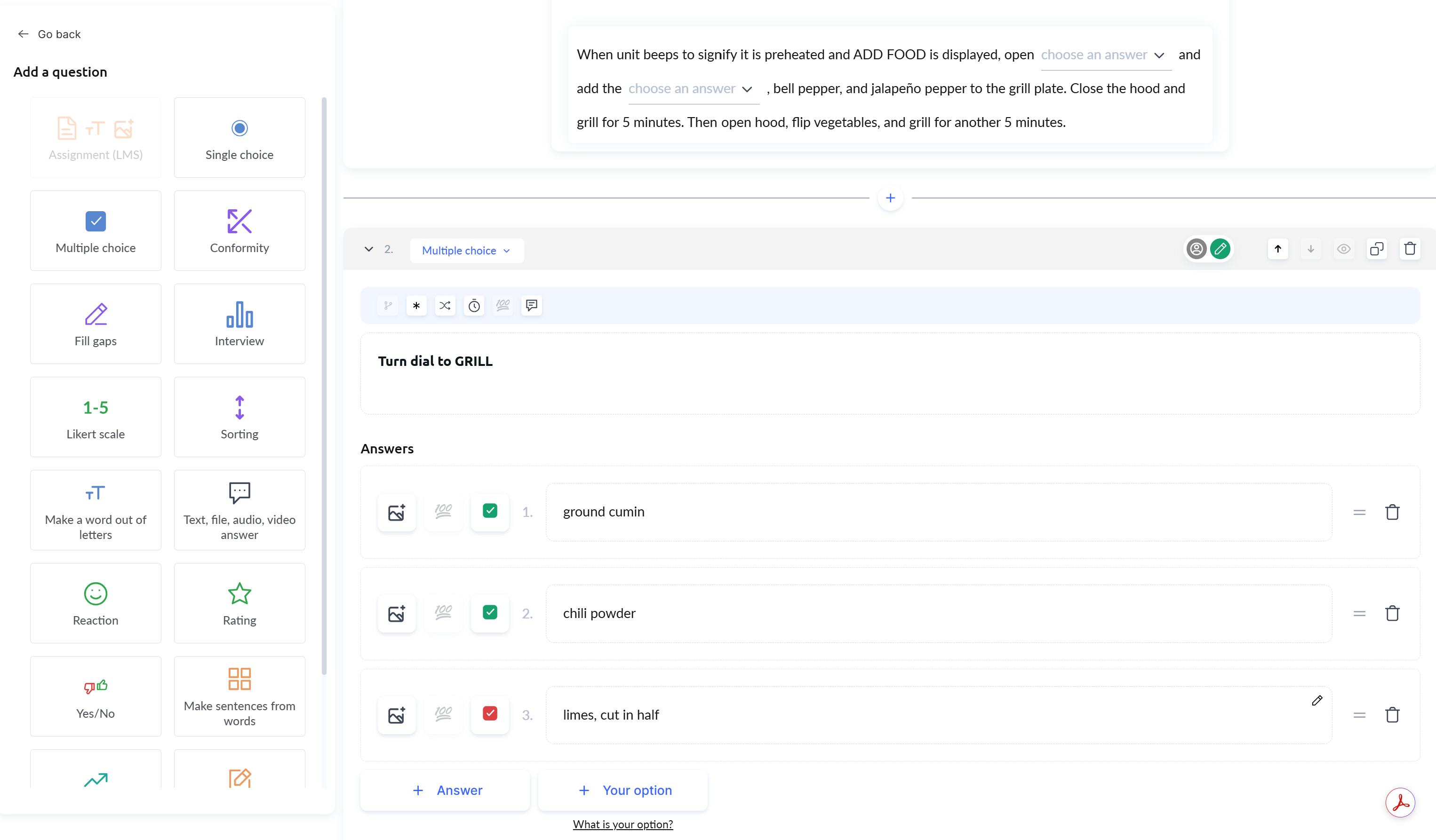Click the required asterisk icon

pyautogui.click(x=416, y=306)
